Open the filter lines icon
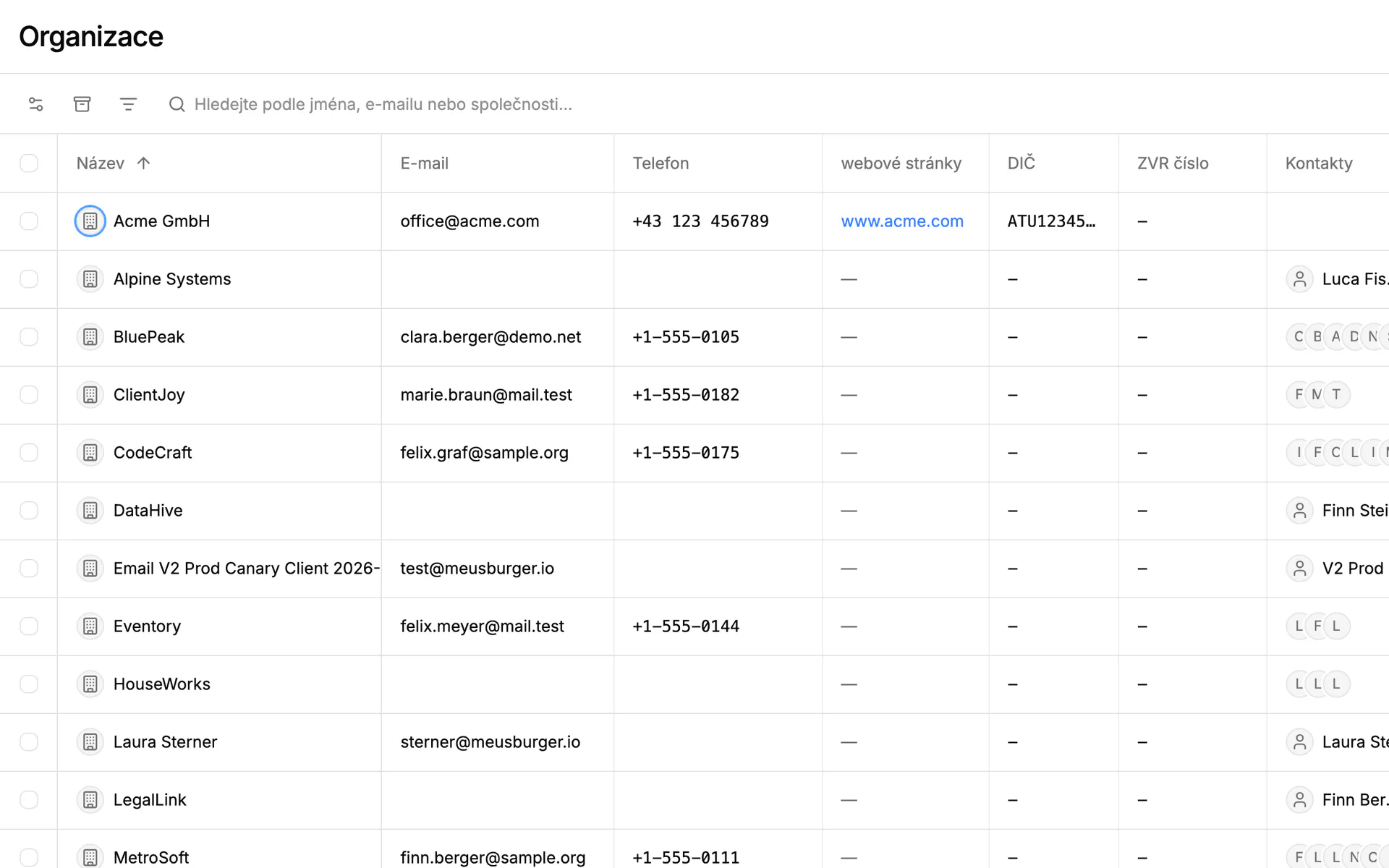Viewport: 1389px width, 868px height. tap(128, 104)
